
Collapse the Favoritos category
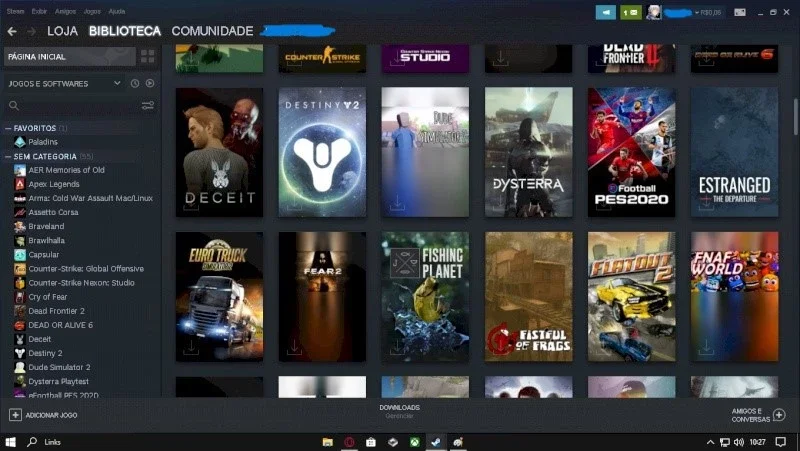[8, 128]
